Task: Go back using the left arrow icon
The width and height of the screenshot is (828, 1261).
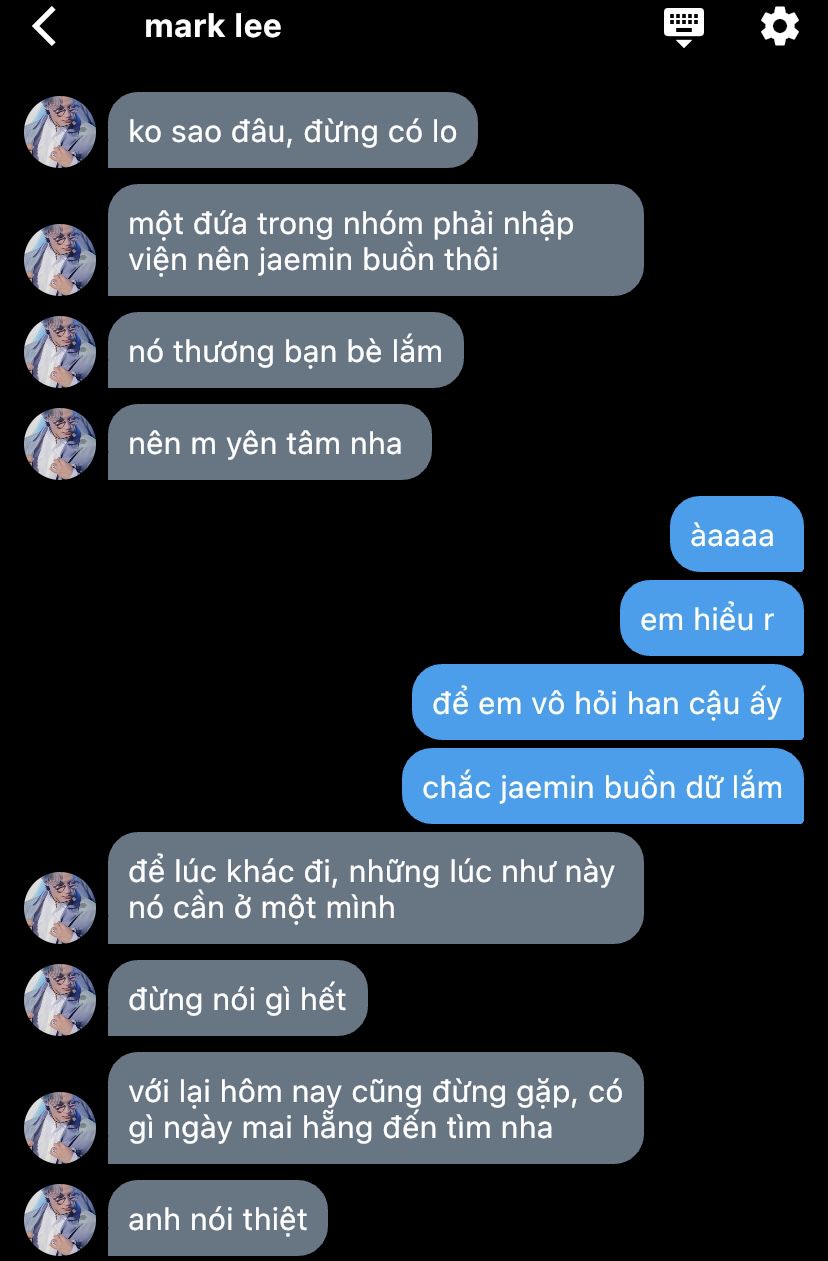Action: [44, 26]
